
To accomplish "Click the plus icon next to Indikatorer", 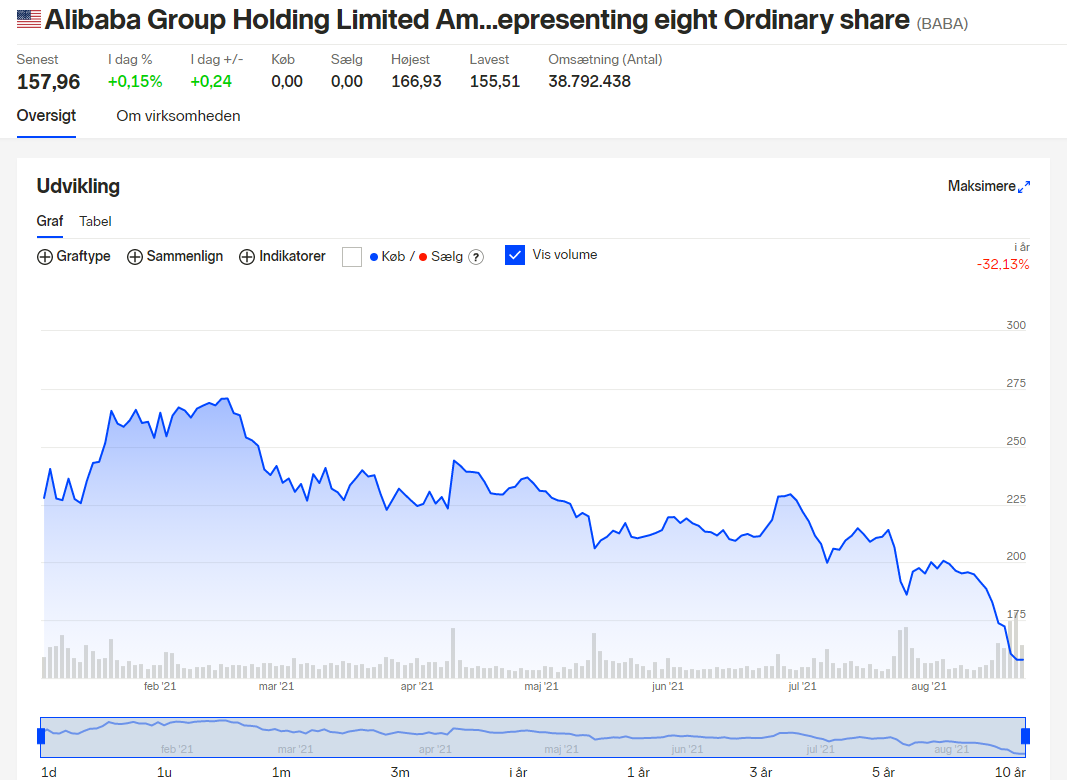I will (x=247, y=257).
